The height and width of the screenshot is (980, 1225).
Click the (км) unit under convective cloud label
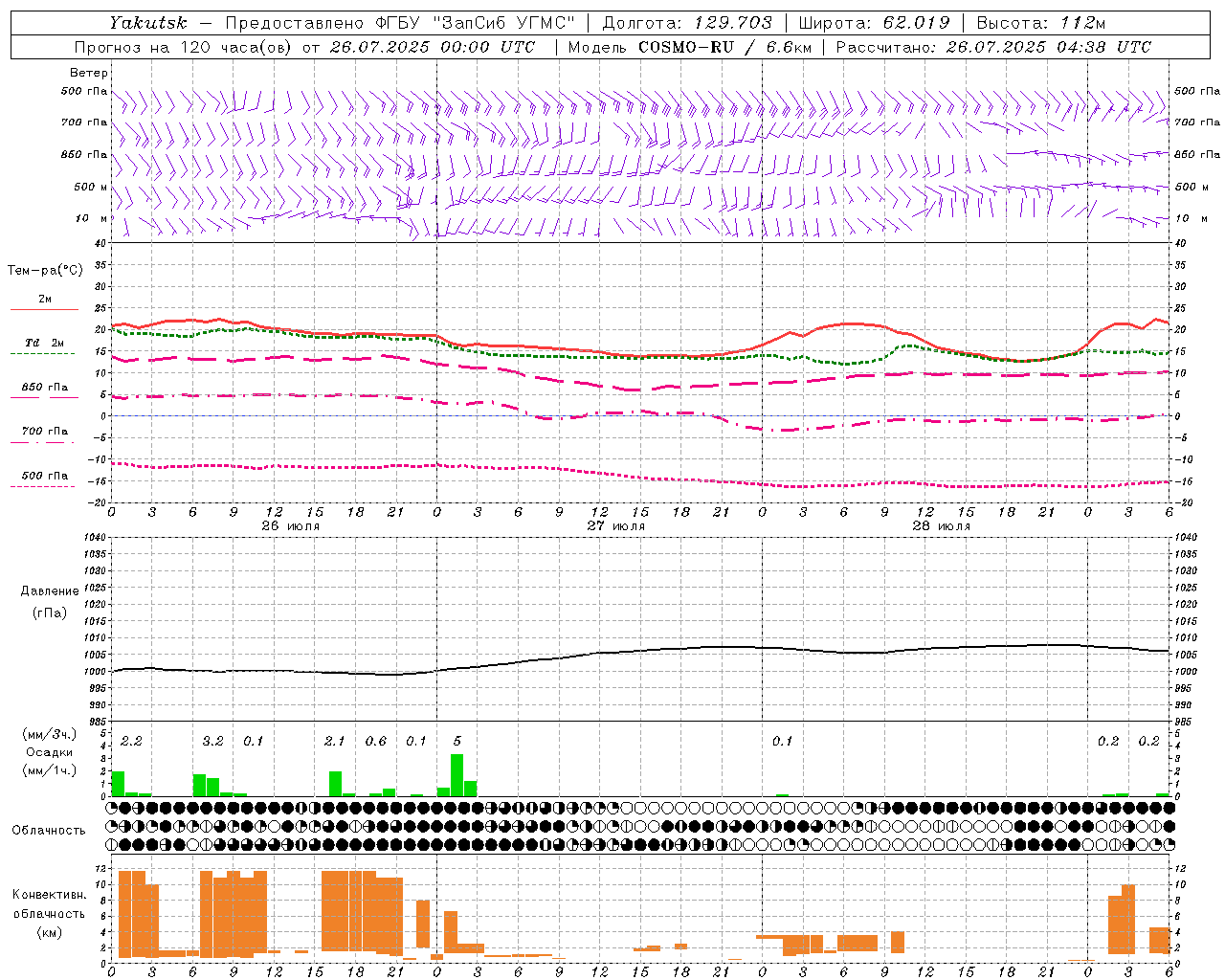pos(49,932)
